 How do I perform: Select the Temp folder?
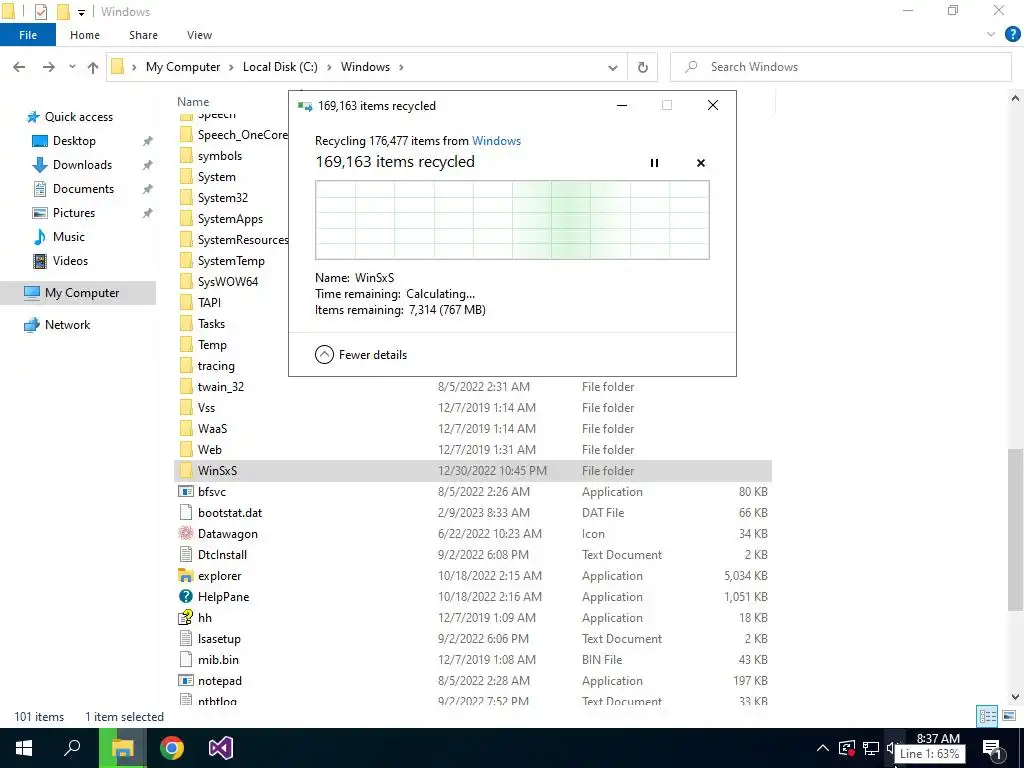[x=212, y=345]
